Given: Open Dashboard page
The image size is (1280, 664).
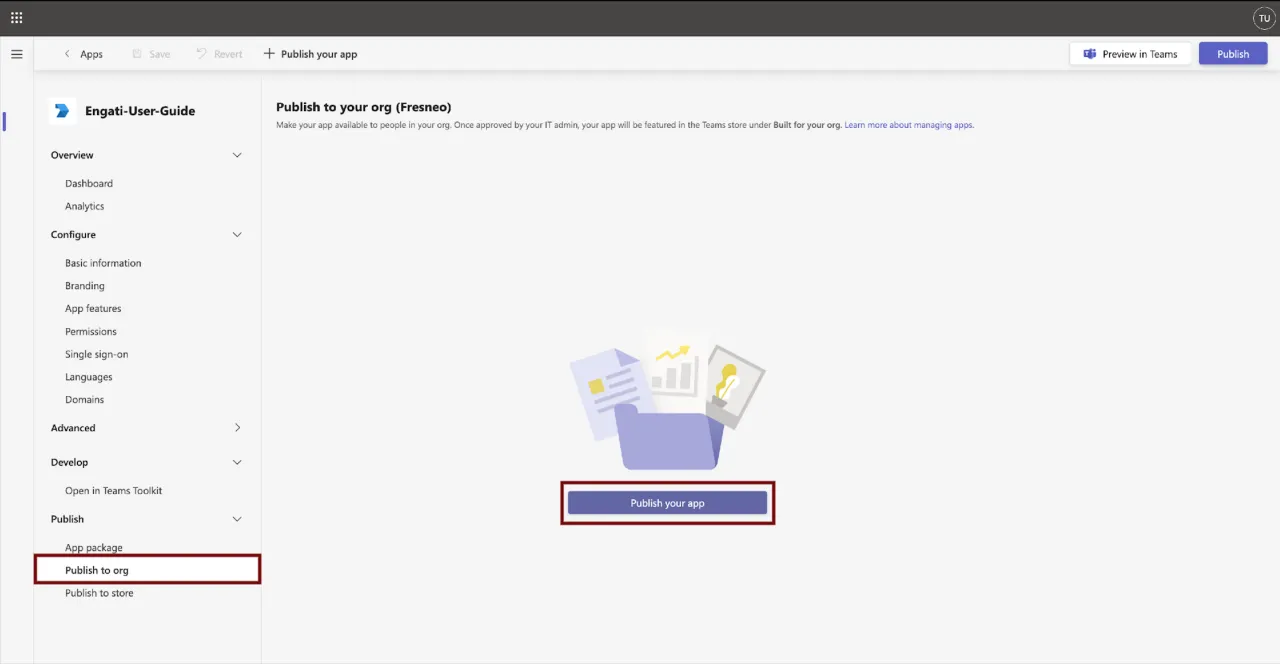Looking at the screenshot, I should point(89,183).
